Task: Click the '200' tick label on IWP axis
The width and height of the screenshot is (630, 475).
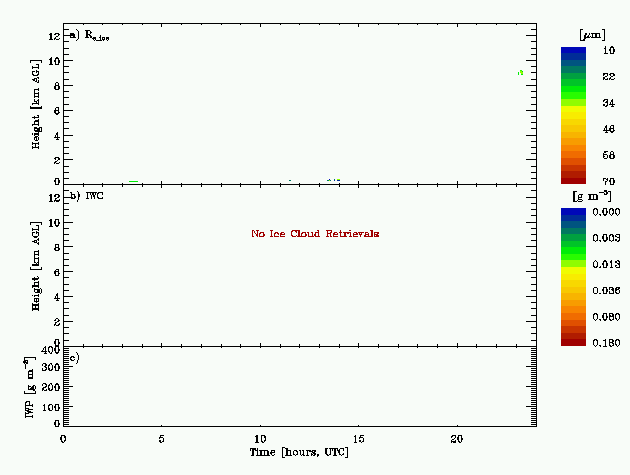Action: (x=51, y=387)
